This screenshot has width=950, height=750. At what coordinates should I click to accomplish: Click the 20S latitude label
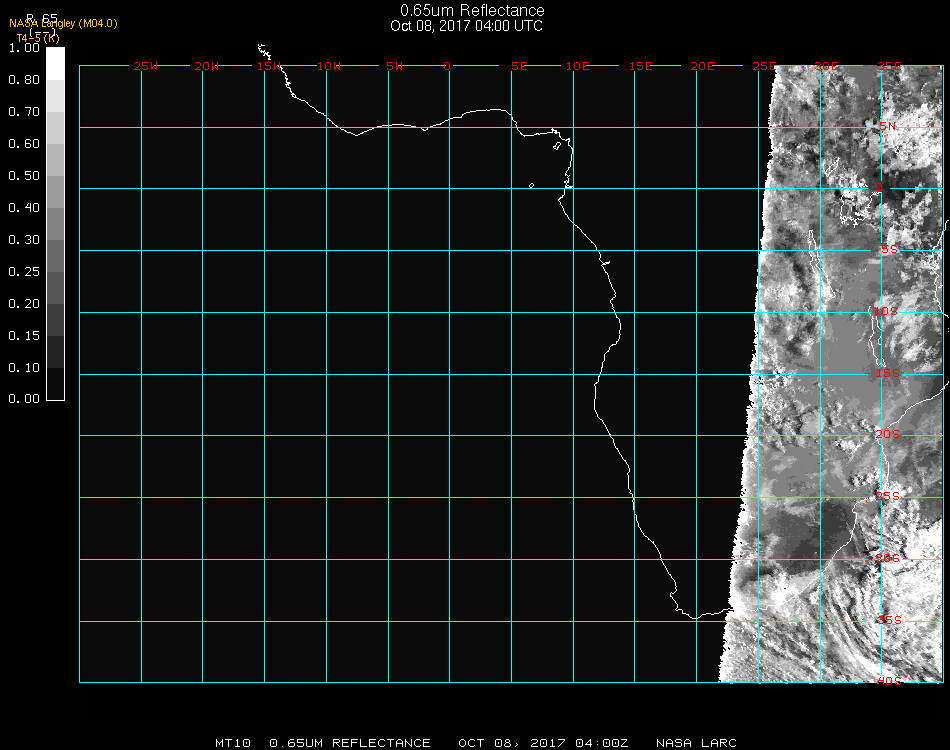pos(888,435)
